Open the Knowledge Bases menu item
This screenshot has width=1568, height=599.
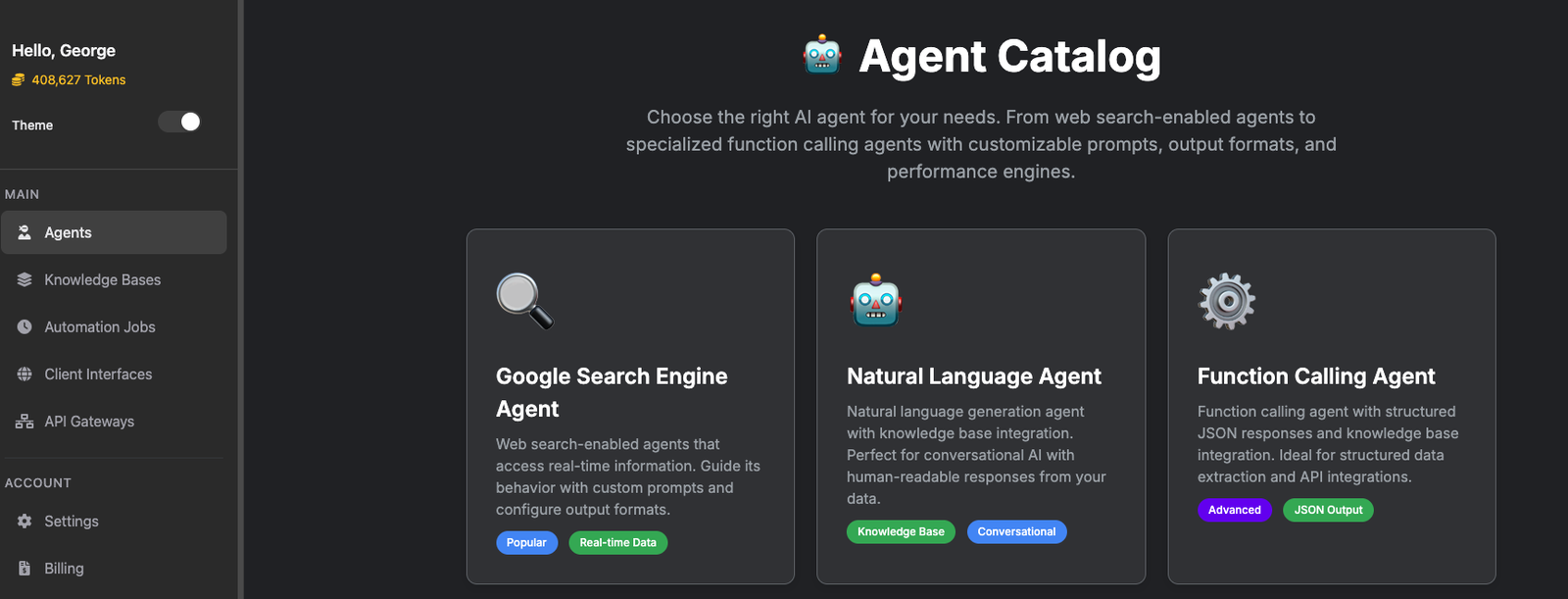click(x=102, y=279)
